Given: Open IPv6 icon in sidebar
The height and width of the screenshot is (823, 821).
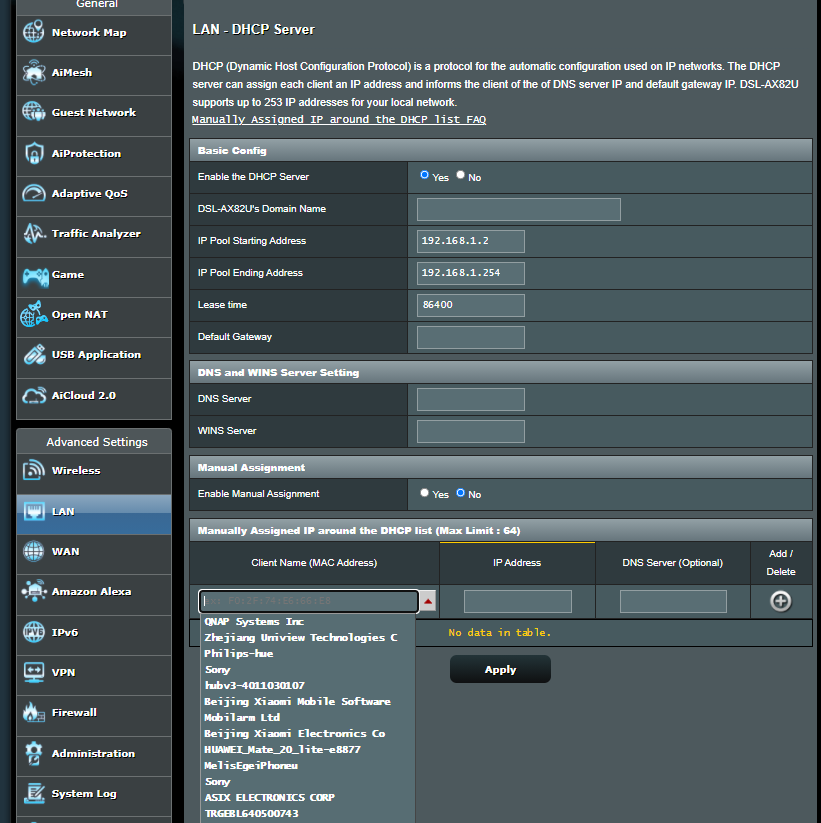Looking at the screenshot, I should [34, 632].
